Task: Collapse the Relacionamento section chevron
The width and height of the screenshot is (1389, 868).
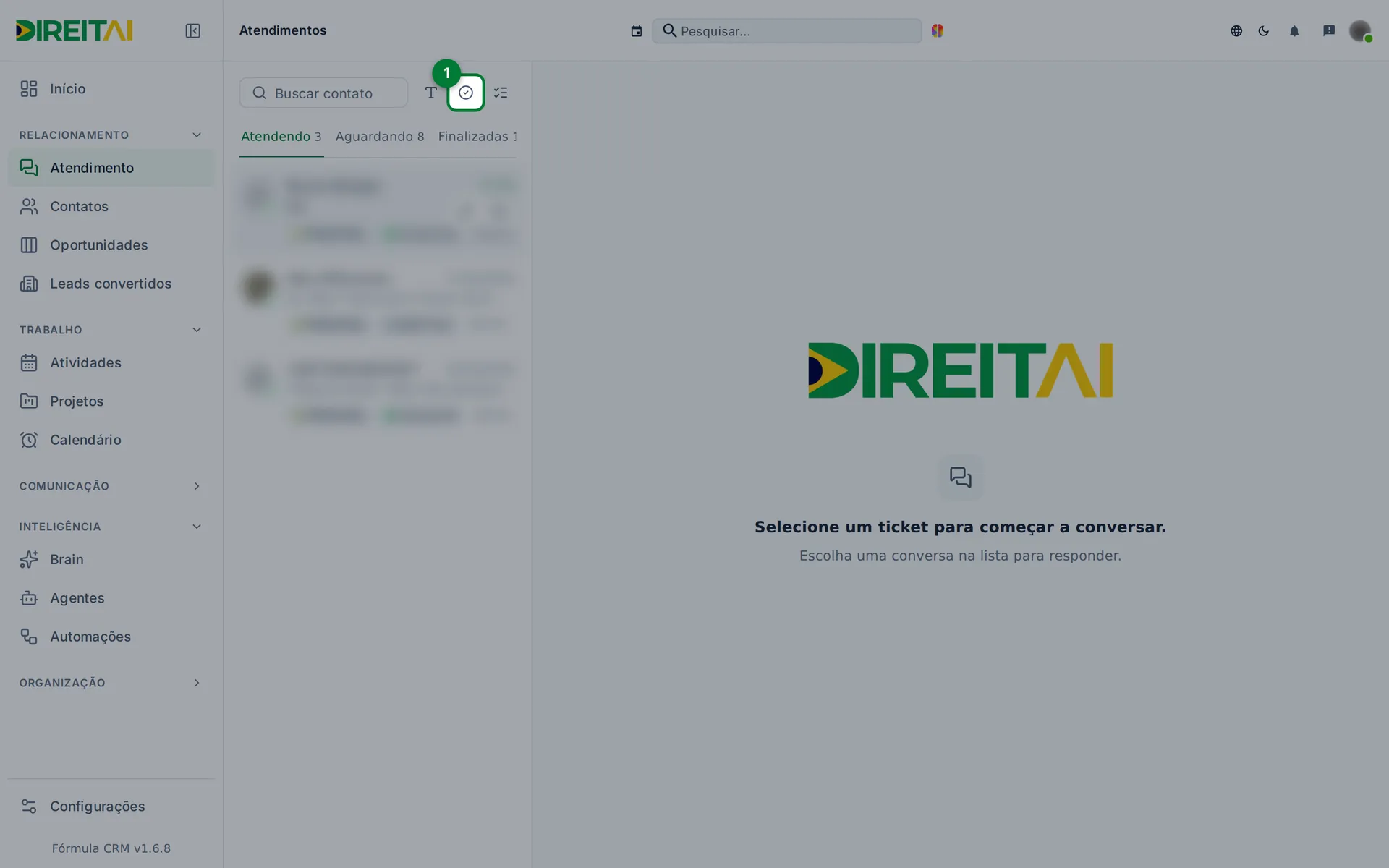Action: point(196,135)
